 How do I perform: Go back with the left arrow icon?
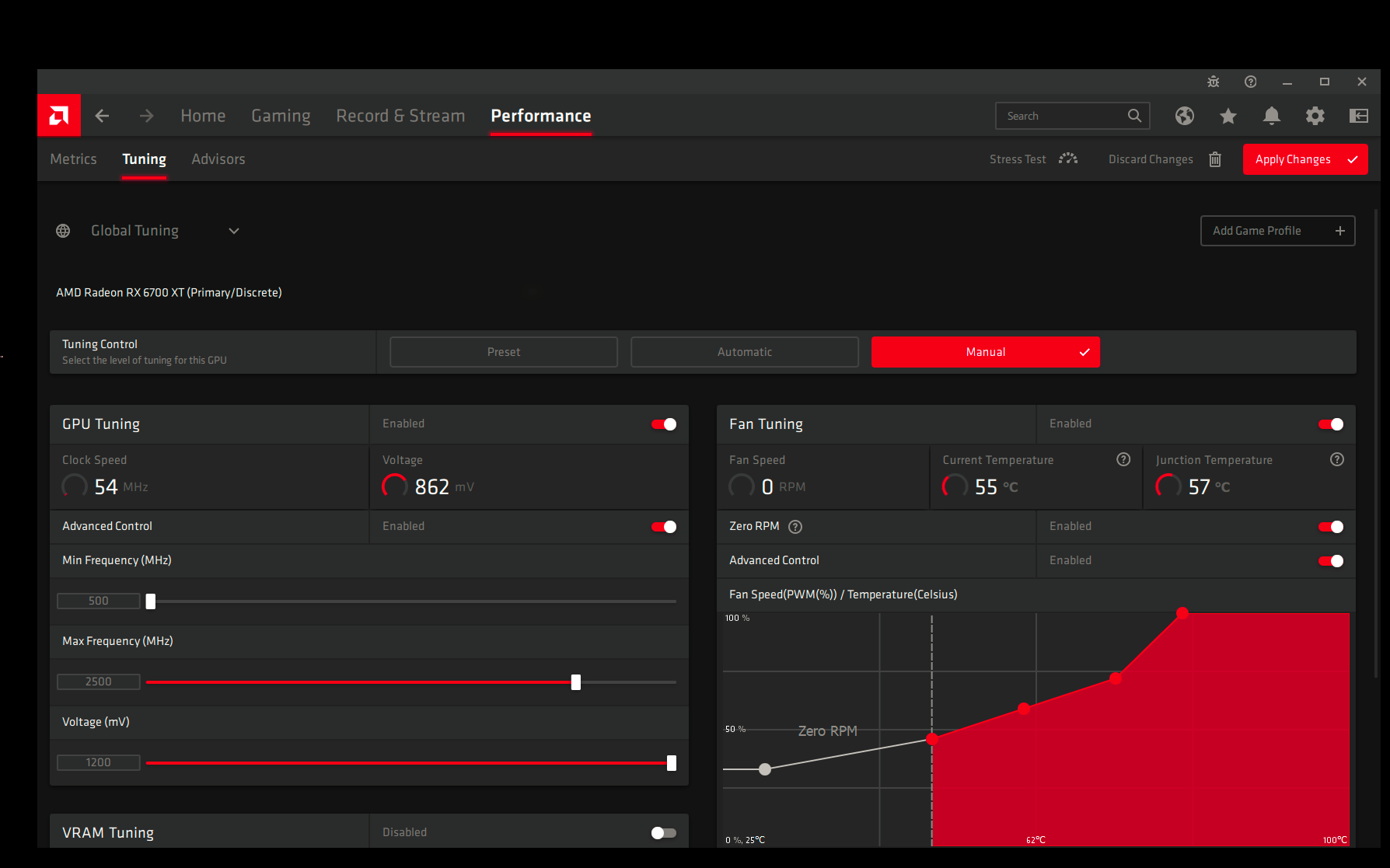(x=102, y=116)
